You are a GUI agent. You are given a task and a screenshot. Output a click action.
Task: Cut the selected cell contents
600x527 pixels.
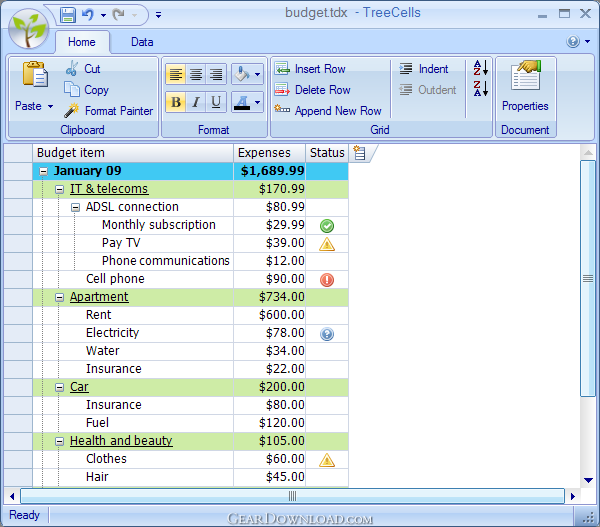click(83, 69)
